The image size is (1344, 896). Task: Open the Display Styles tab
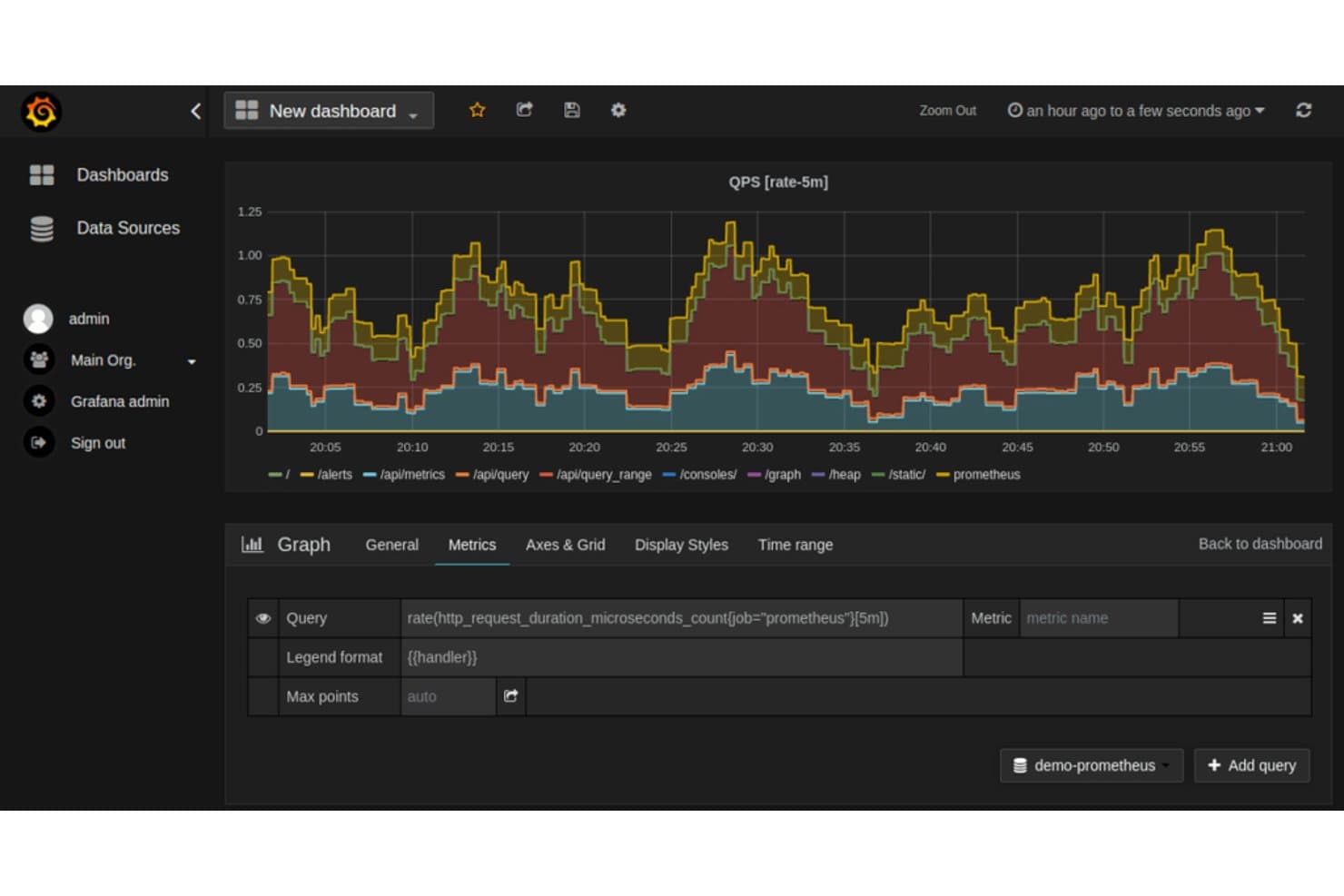pos(681,545)
